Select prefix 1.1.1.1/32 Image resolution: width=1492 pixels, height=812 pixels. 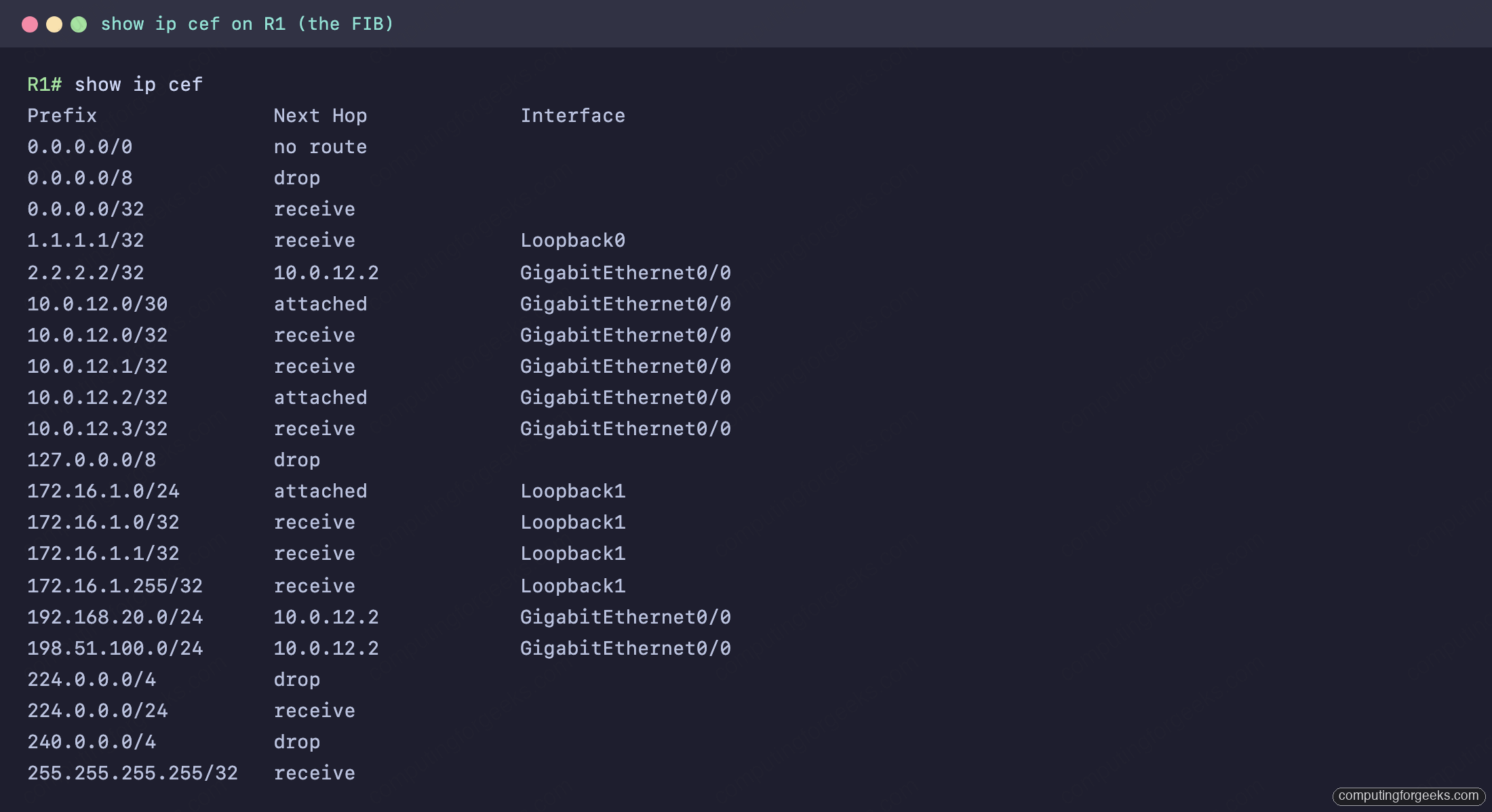[85, 241]
